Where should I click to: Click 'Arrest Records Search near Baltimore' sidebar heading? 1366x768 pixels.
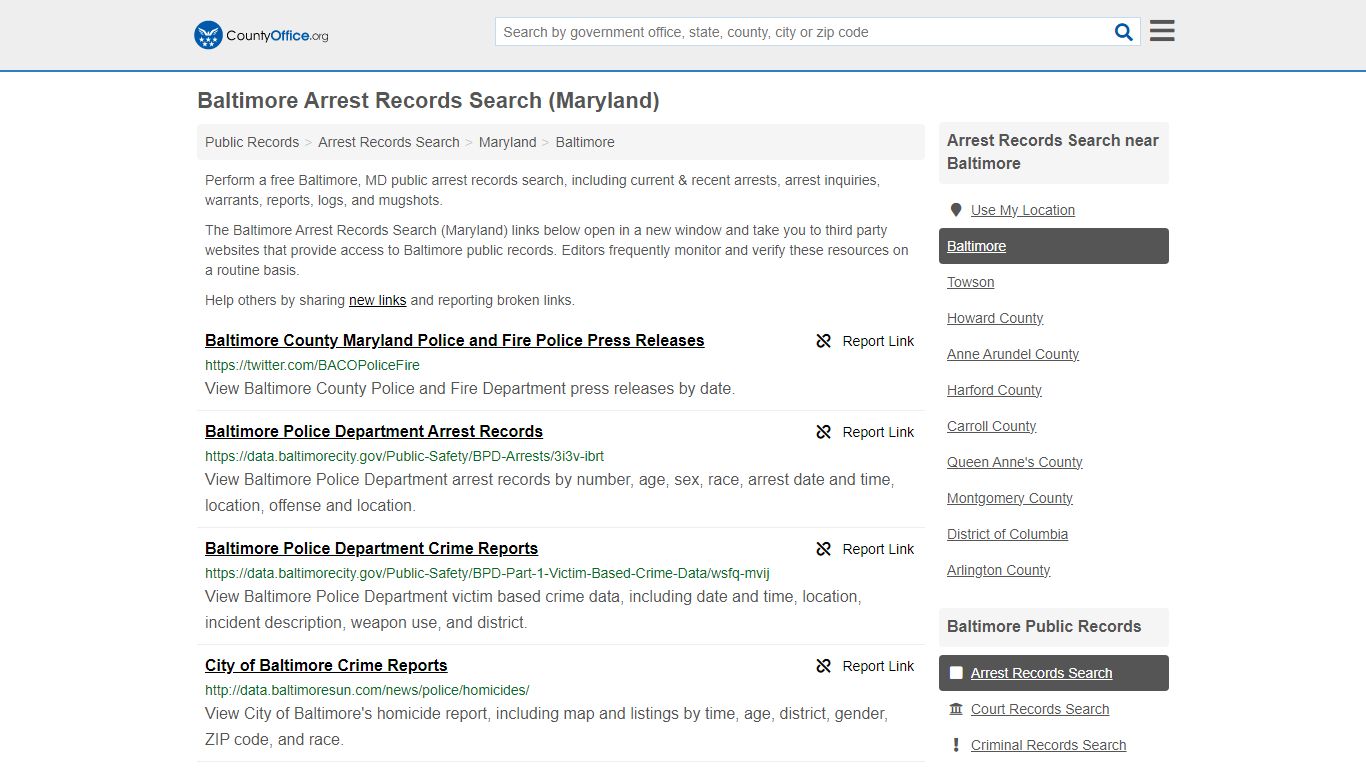click(1053, 152)
